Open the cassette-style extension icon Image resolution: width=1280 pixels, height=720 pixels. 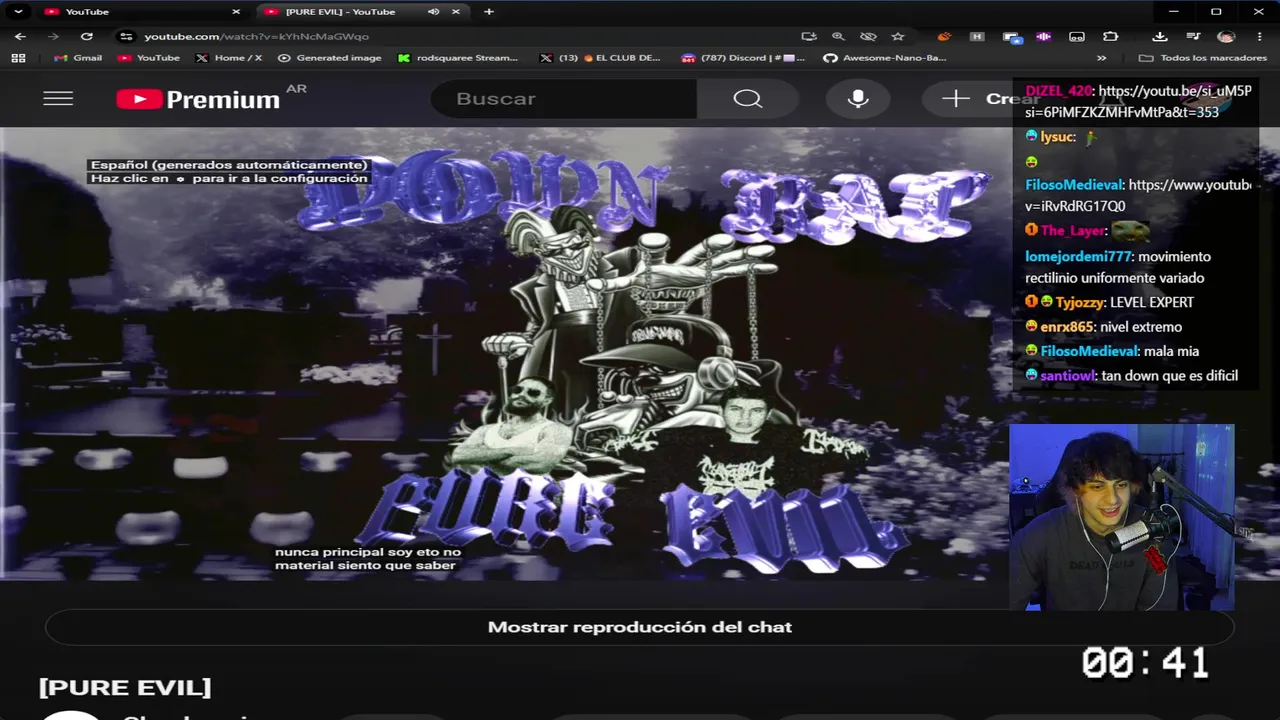(1077, 36)
